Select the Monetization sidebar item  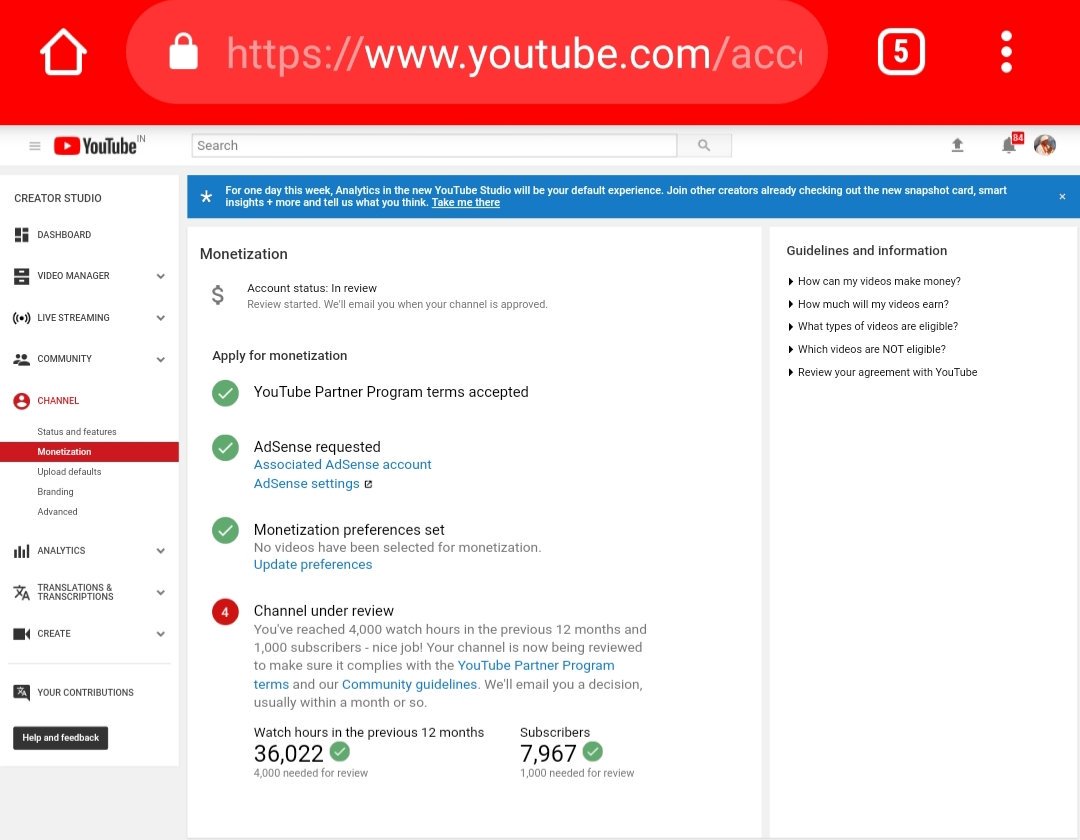[x=90, y=452]
